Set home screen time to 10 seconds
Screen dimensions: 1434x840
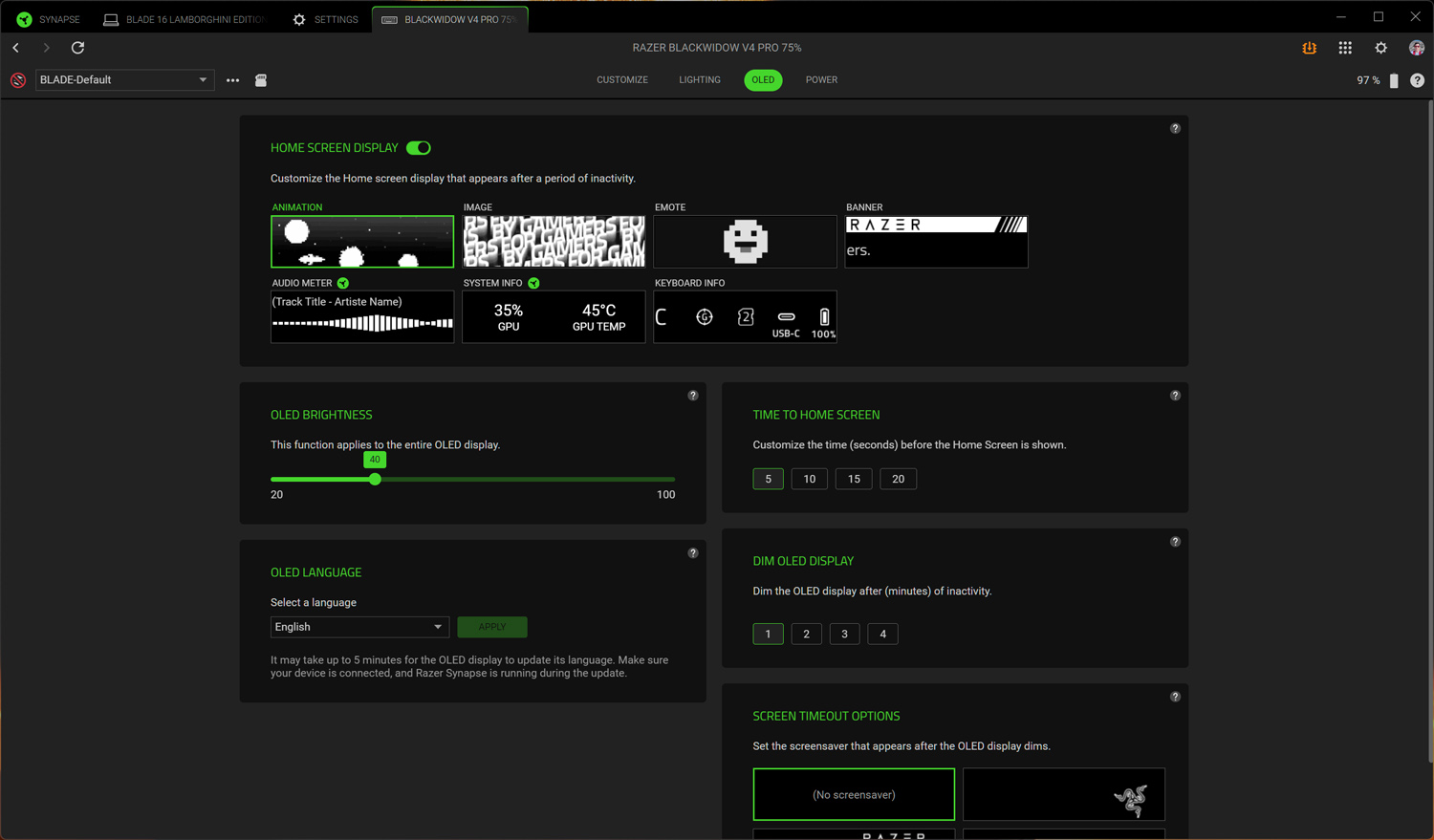810,479
